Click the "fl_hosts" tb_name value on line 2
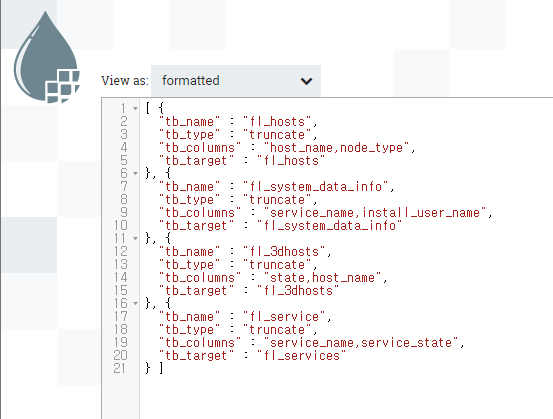Viewport: 553px width, 419px height. click(x=277, y=122)
